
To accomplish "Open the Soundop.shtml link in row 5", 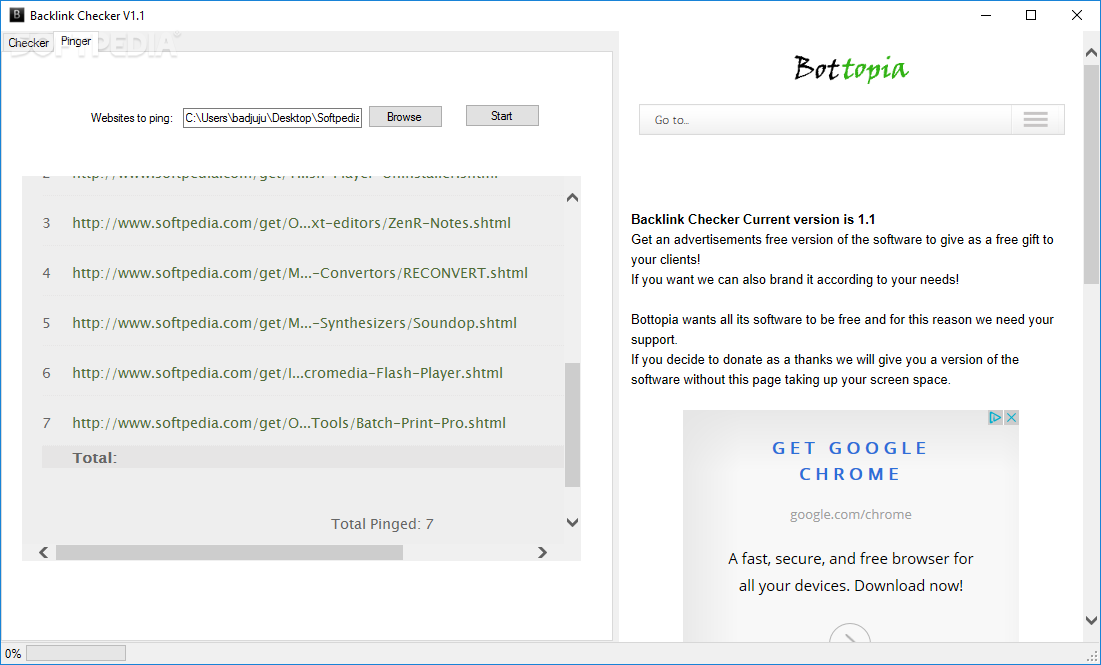I will click(x=294, y=323).
